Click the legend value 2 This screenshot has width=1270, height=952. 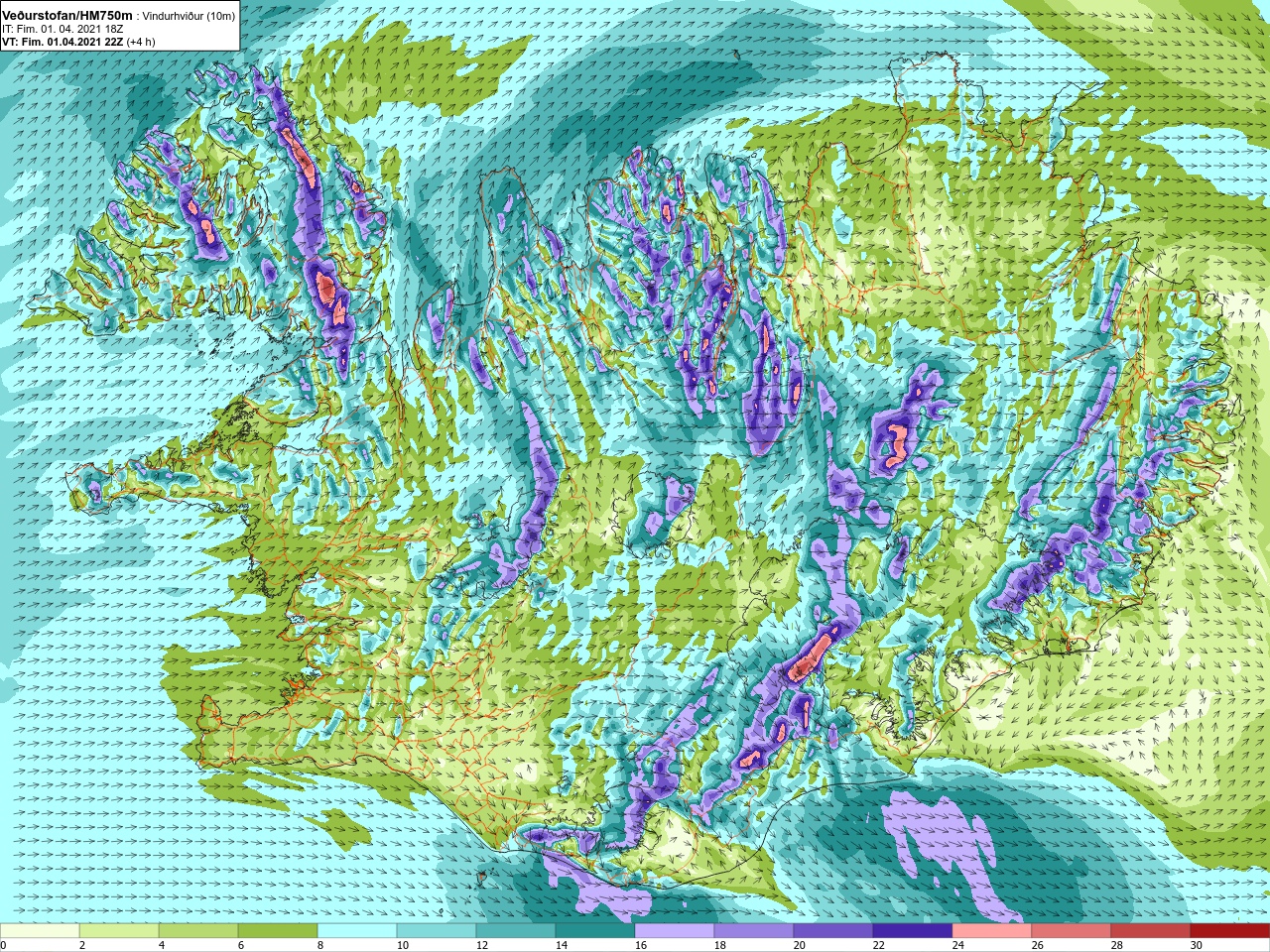(81, 945)
